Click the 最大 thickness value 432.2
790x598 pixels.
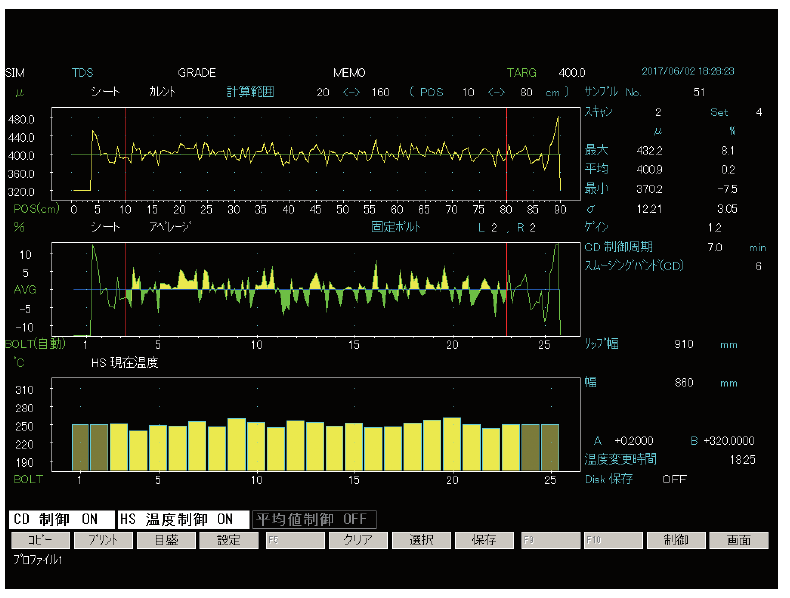(x=649, y=150)
